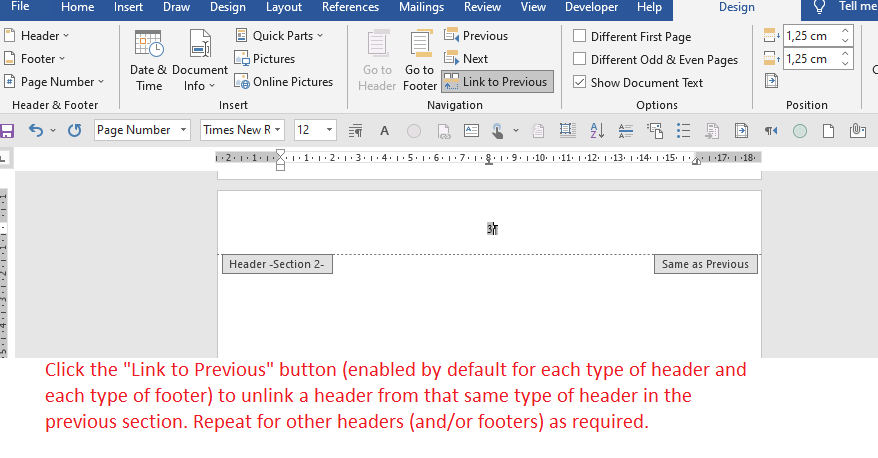Click the bullet list icon in toolbar
This screenshot has height=458, width=878.
pos(683,131)
